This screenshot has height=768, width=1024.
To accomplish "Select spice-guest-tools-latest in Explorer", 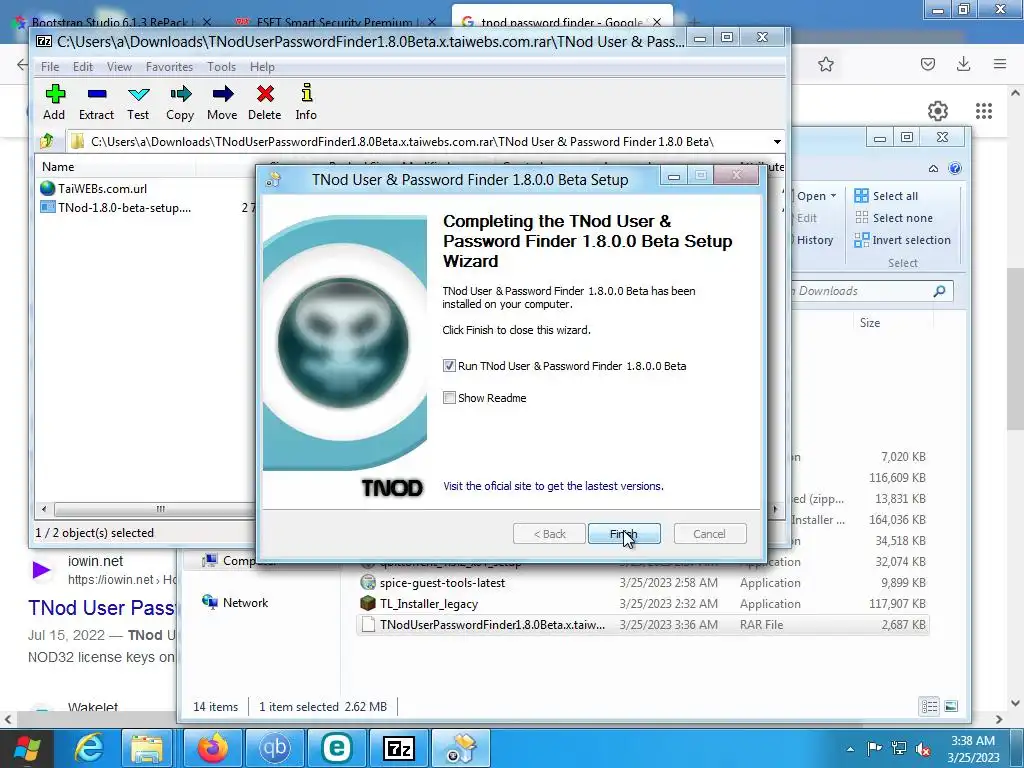I will point(644,583).
